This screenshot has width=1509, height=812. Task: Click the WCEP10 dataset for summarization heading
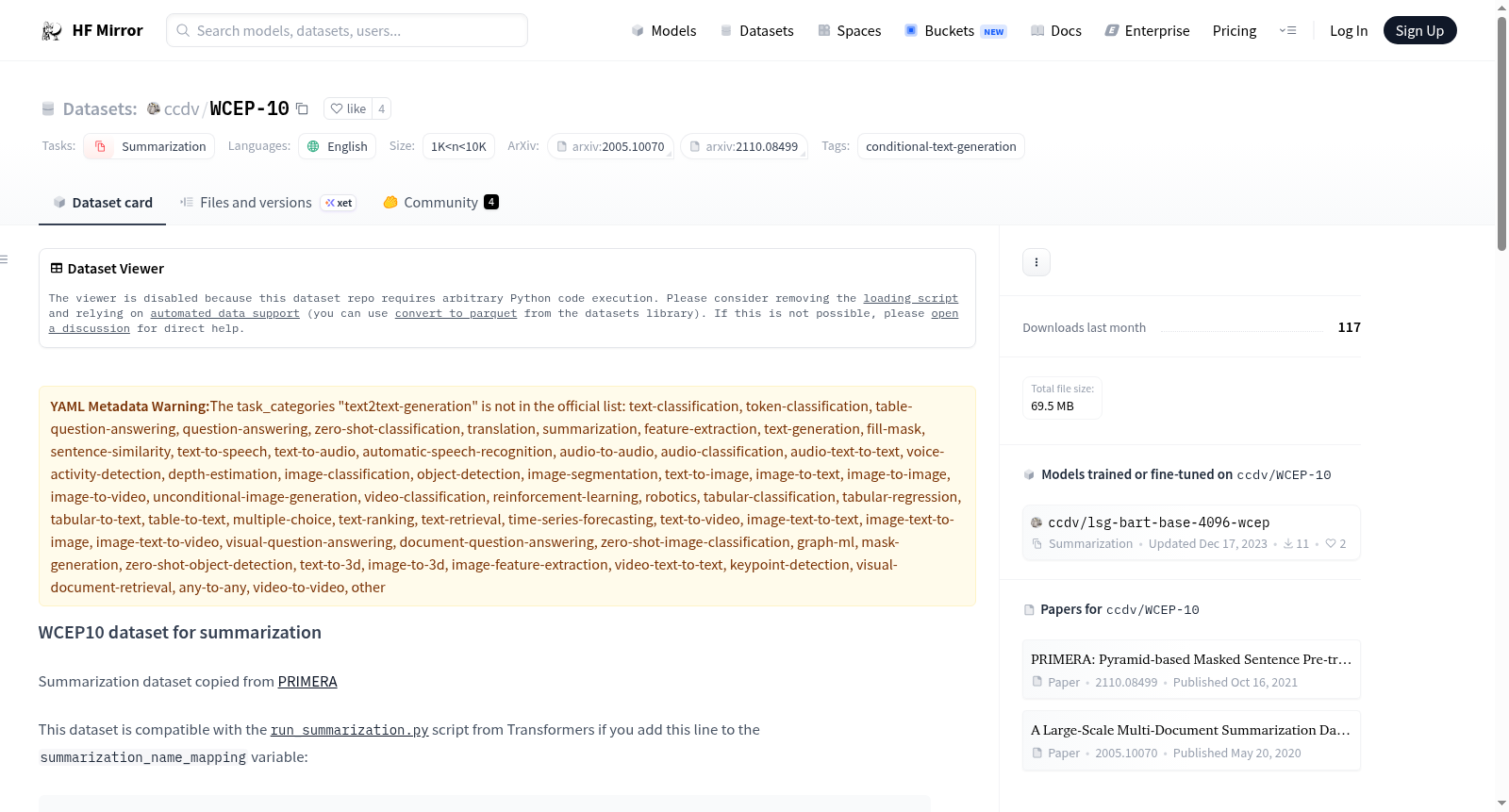180,633
